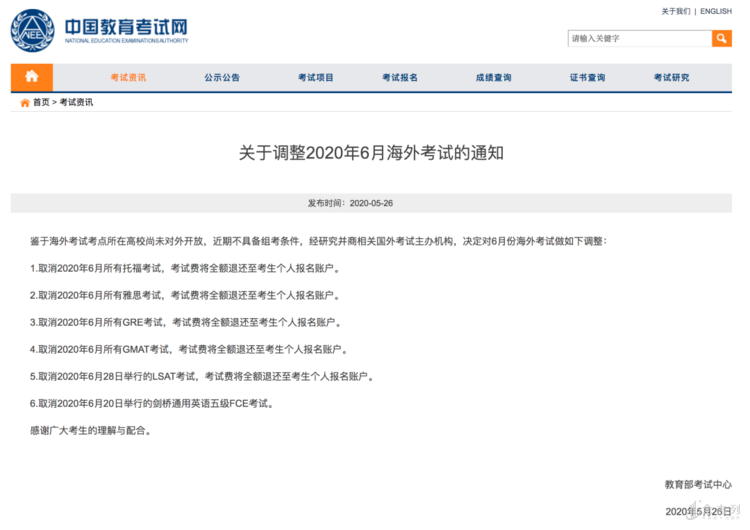
Task: Select 公示公告 in the navigation bar
Action: coord(222,77)
